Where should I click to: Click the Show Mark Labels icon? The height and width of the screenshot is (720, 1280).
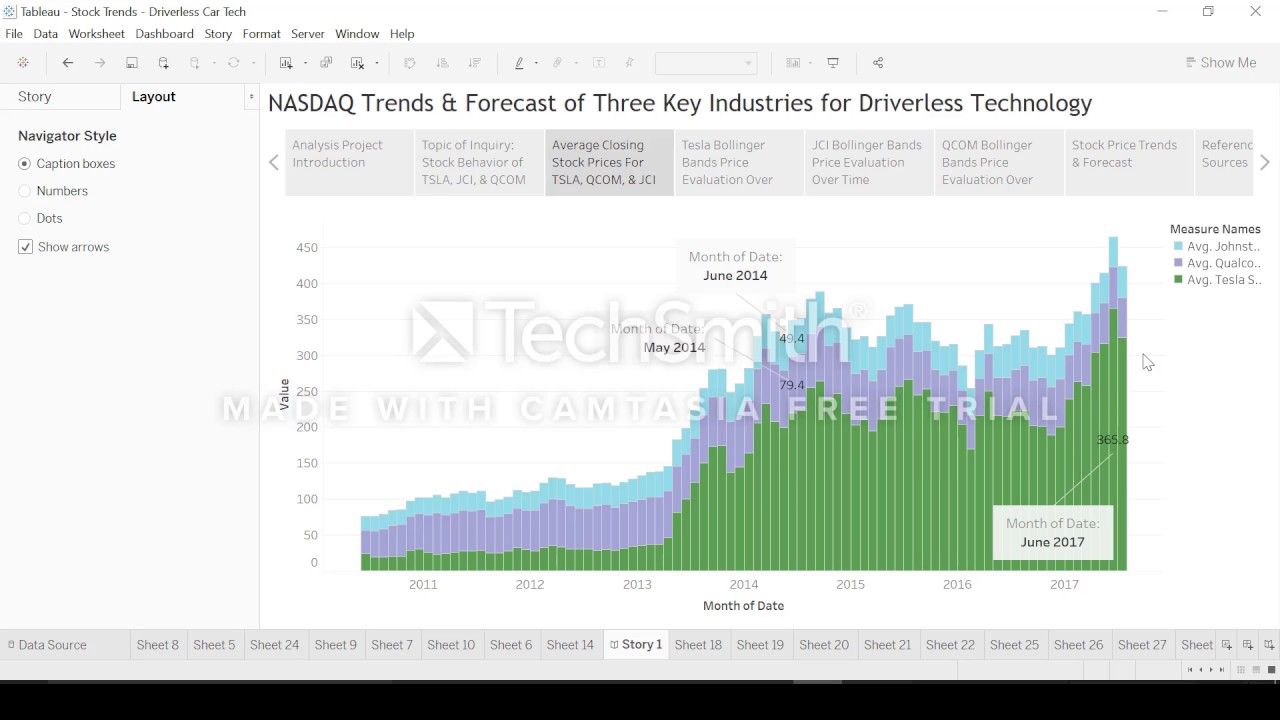[x=599, y=63]
